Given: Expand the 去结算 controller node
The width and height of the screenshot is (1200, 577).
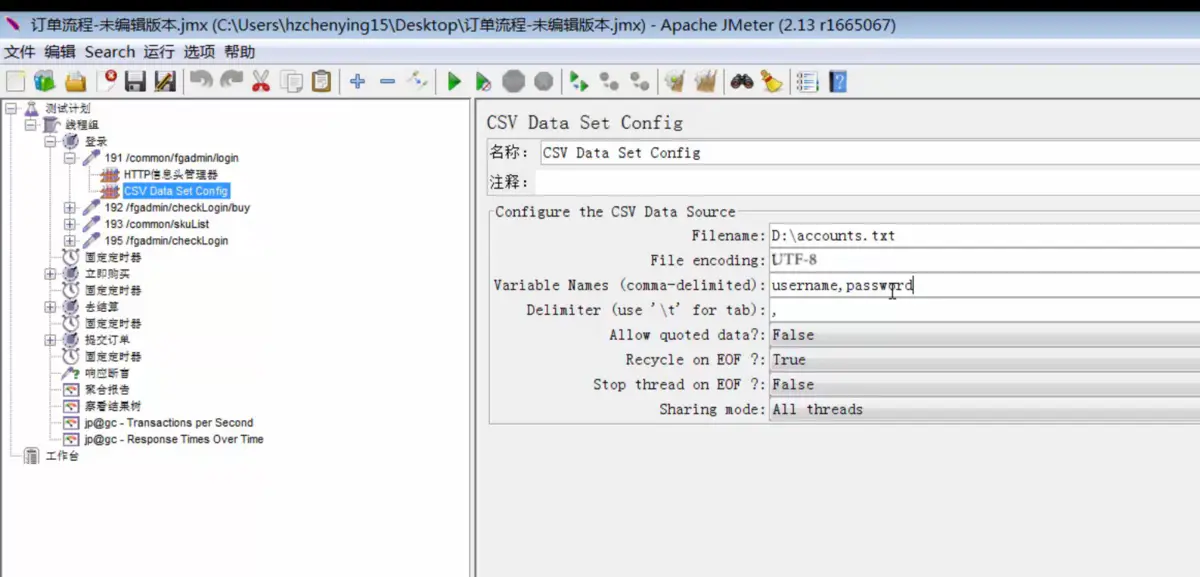Looking at the screenshot, I should [51, 307].
